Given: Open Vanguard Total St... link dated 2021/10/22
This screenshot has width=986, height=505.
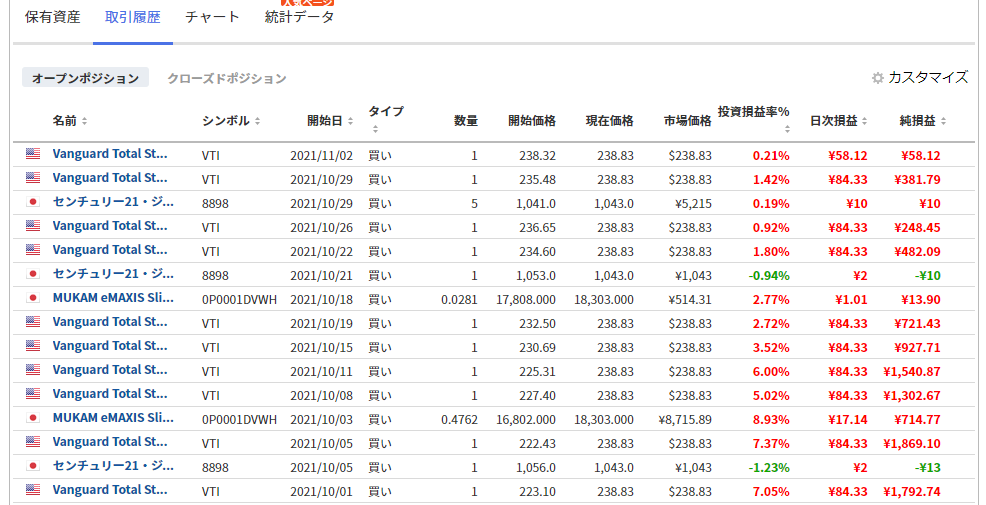Looking at the screenshot, I should pos(110,250).
